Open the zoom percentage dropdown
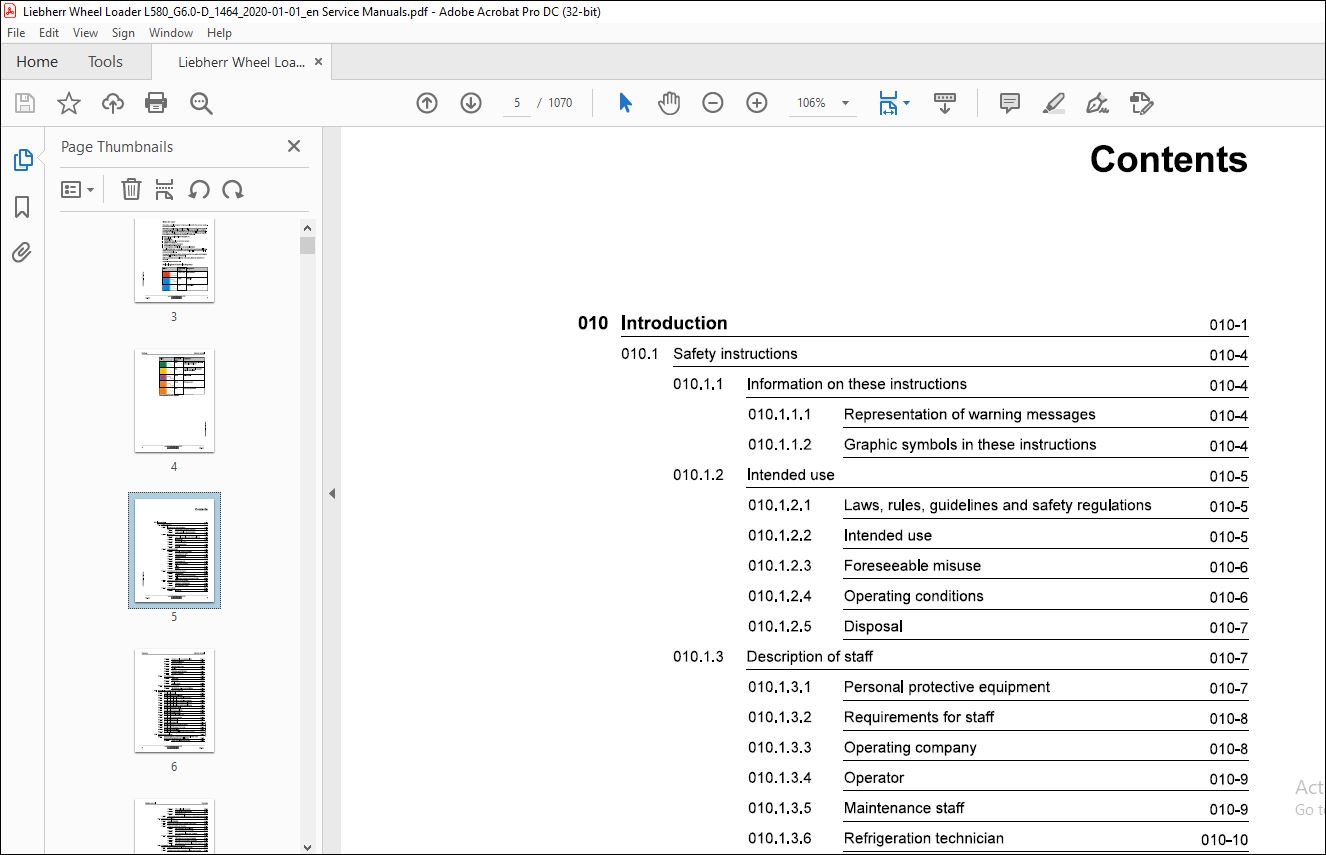 tap(846, 103)
